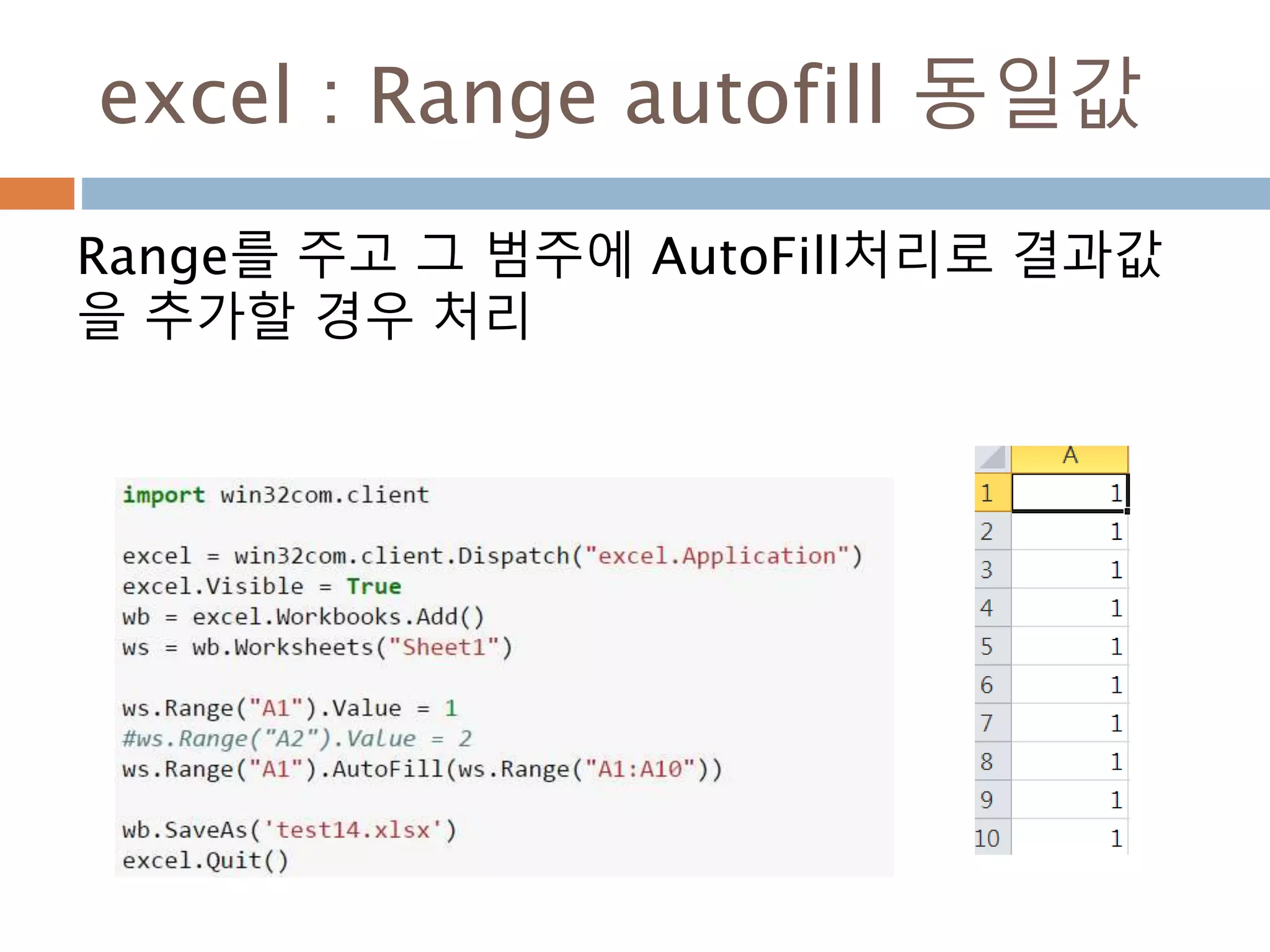Select row 10 header
Screen dimensions: 1270x952
point(992,838)
